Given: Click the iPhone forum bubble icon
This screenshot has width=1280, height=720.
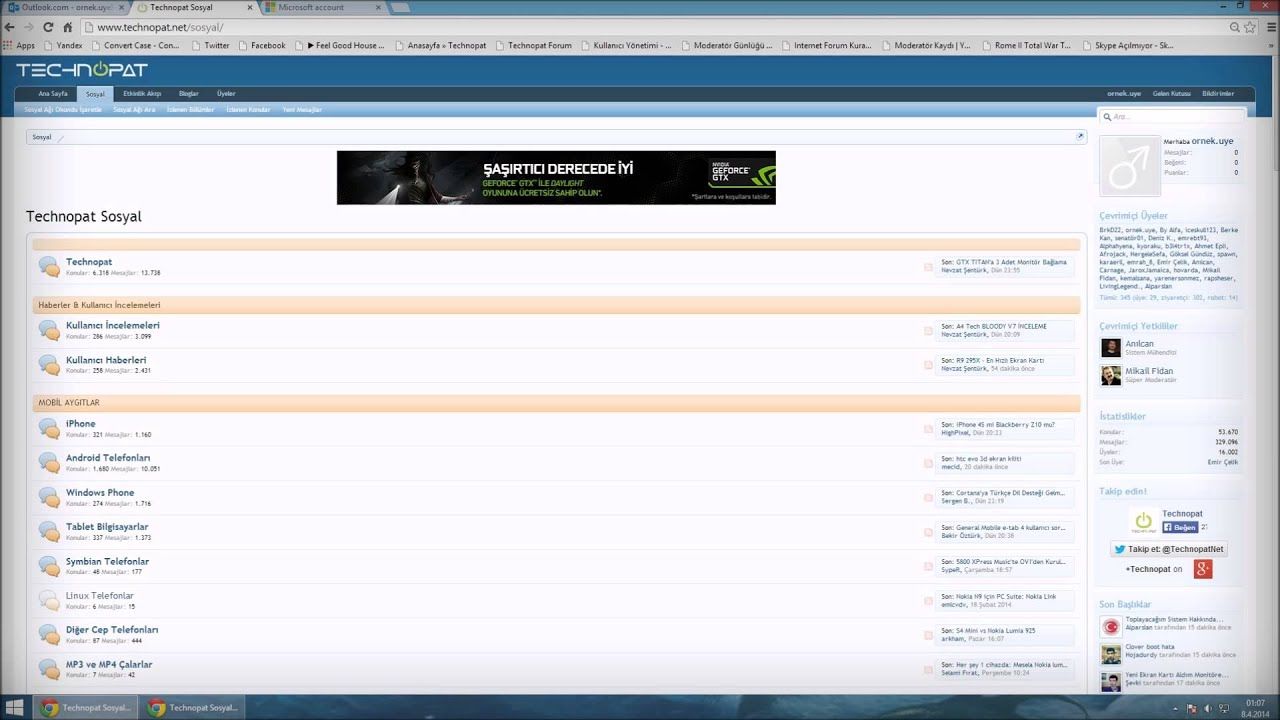Looking at the screenshot, I should [x=49, y=429].
